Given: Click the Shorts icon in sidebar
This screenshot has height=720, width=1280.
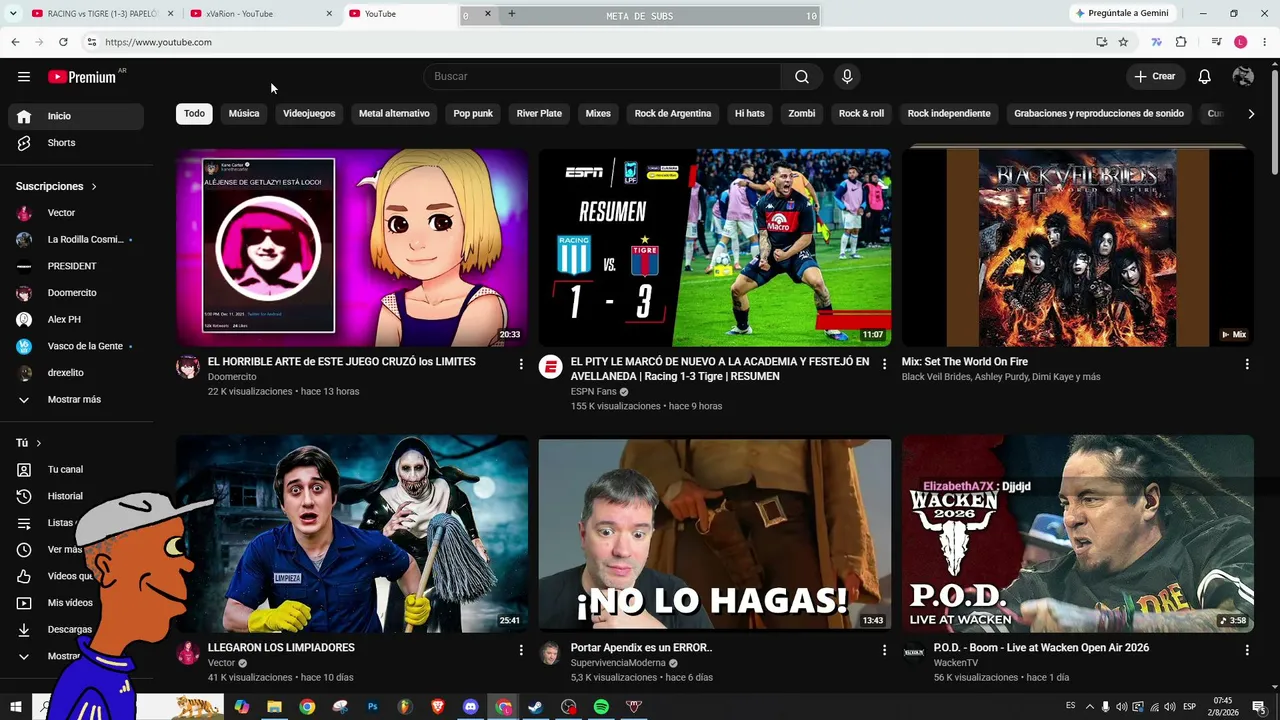Looking at the screenshot, I should pos(25,143).
